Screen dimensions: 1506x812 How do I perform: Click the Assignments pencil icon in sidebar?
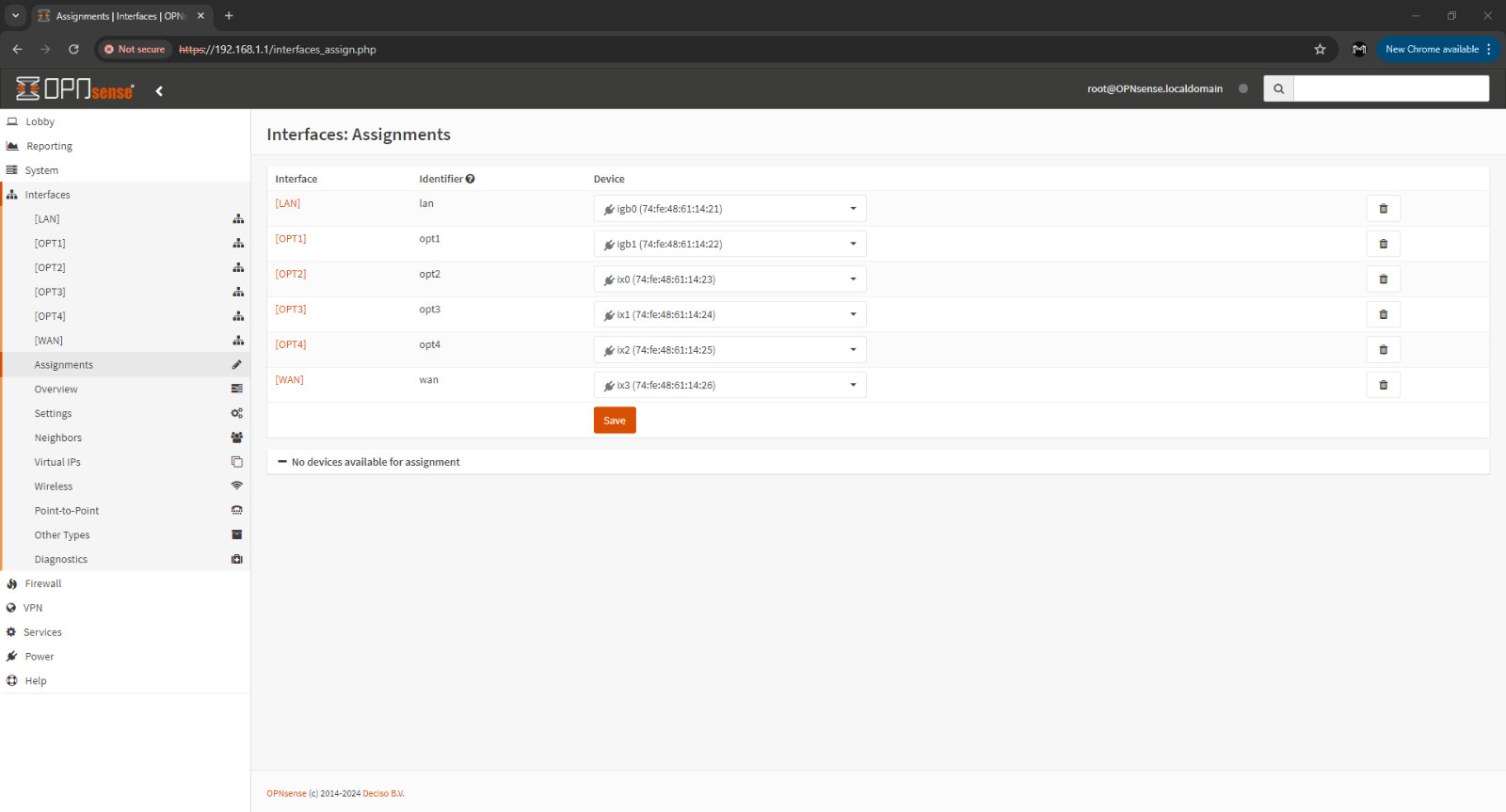[237, 365]
